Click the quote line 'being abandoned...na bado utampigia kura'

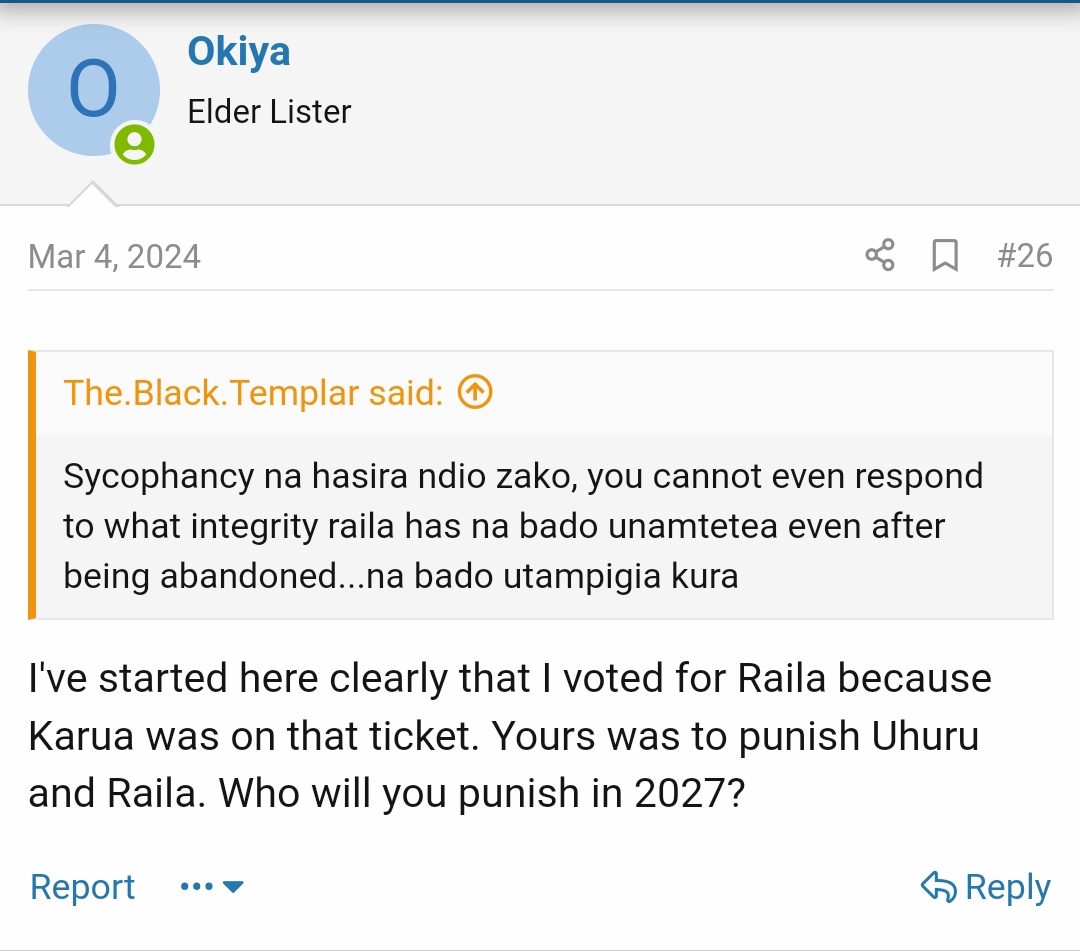pos(400,576)
